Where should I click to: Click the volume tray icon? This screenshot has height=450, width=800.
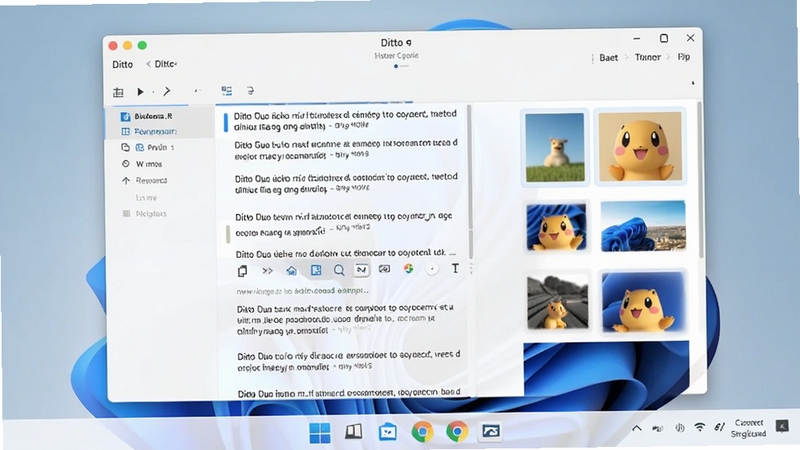[680, 428]
